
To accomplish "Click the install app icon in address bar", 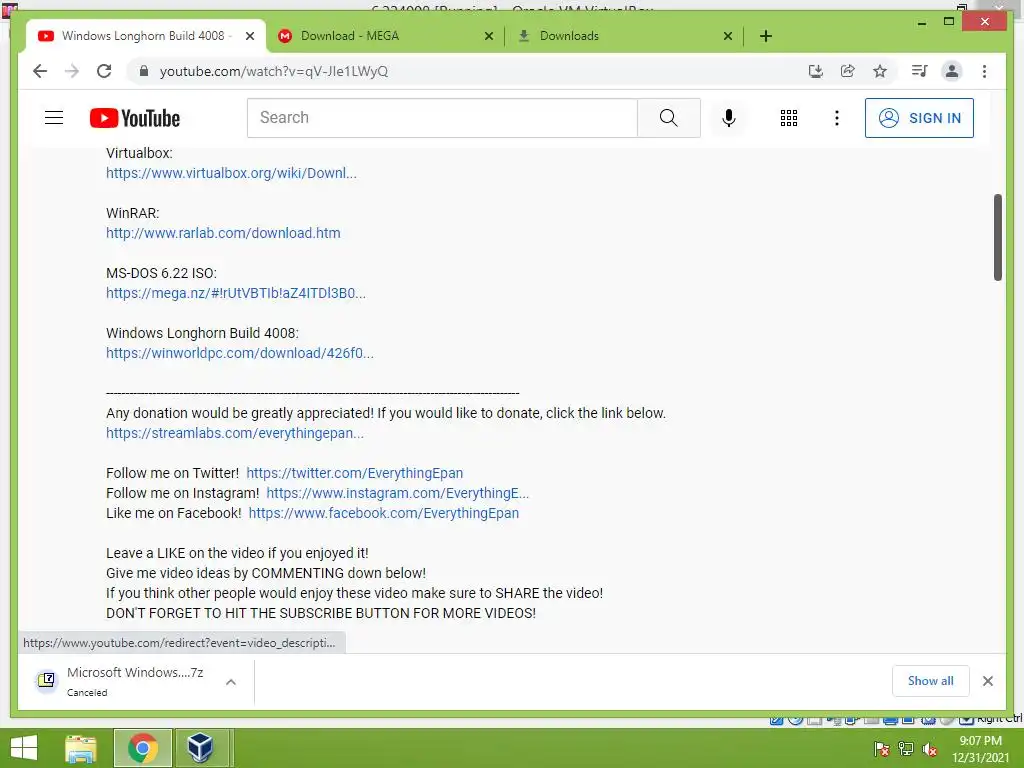I will tap(816, 71).
